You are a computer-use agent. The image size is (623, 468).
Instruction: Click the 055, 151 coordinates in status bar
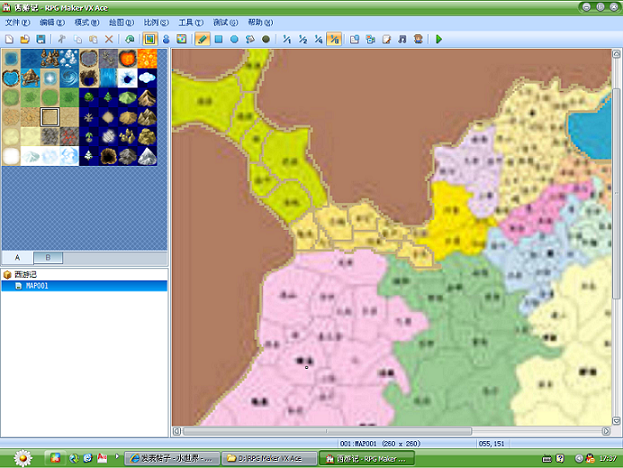491,443
